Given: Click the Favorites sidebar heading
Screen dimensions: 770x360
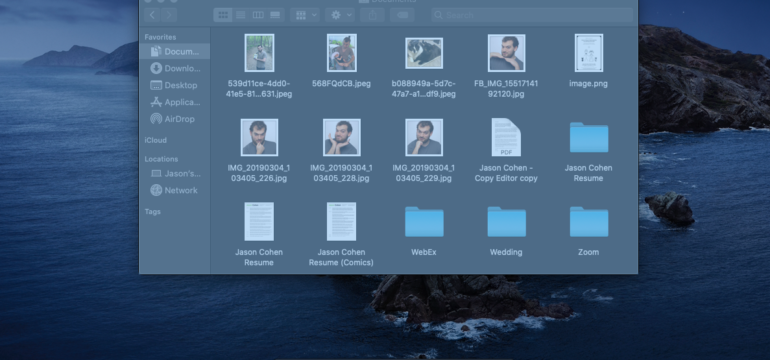Looking at the screenshot, I should coord(160,37).
